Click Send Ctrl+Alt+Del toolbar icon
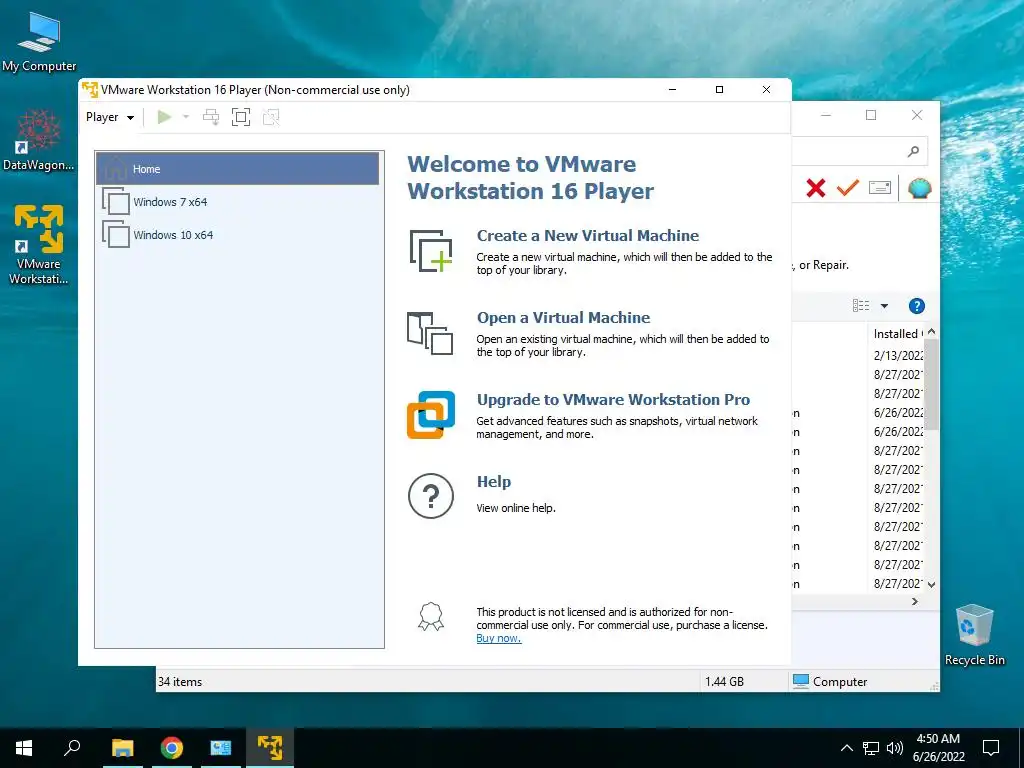The height and width of the screenshot is (768, 1024). point(211,117)
